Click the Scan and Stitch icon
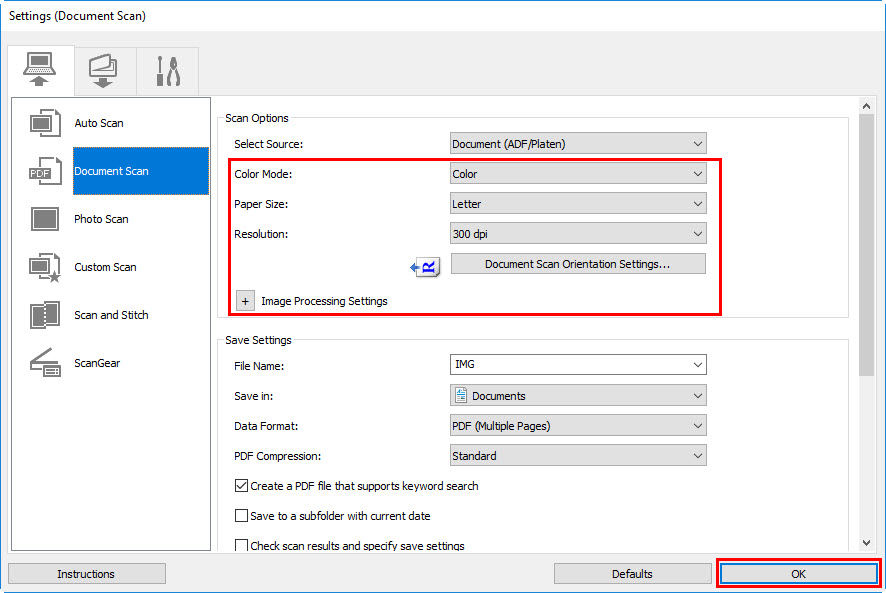Viewport: 886px width, 593px height. (44, 315)
